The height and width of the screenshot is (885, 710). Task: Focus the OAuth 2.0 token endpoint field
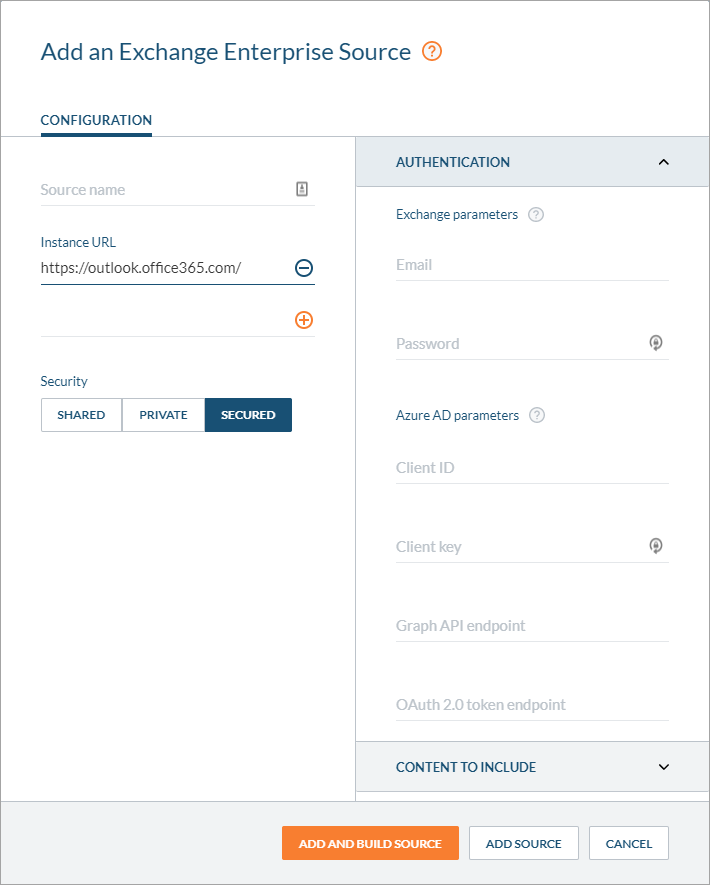click(532, 704)
